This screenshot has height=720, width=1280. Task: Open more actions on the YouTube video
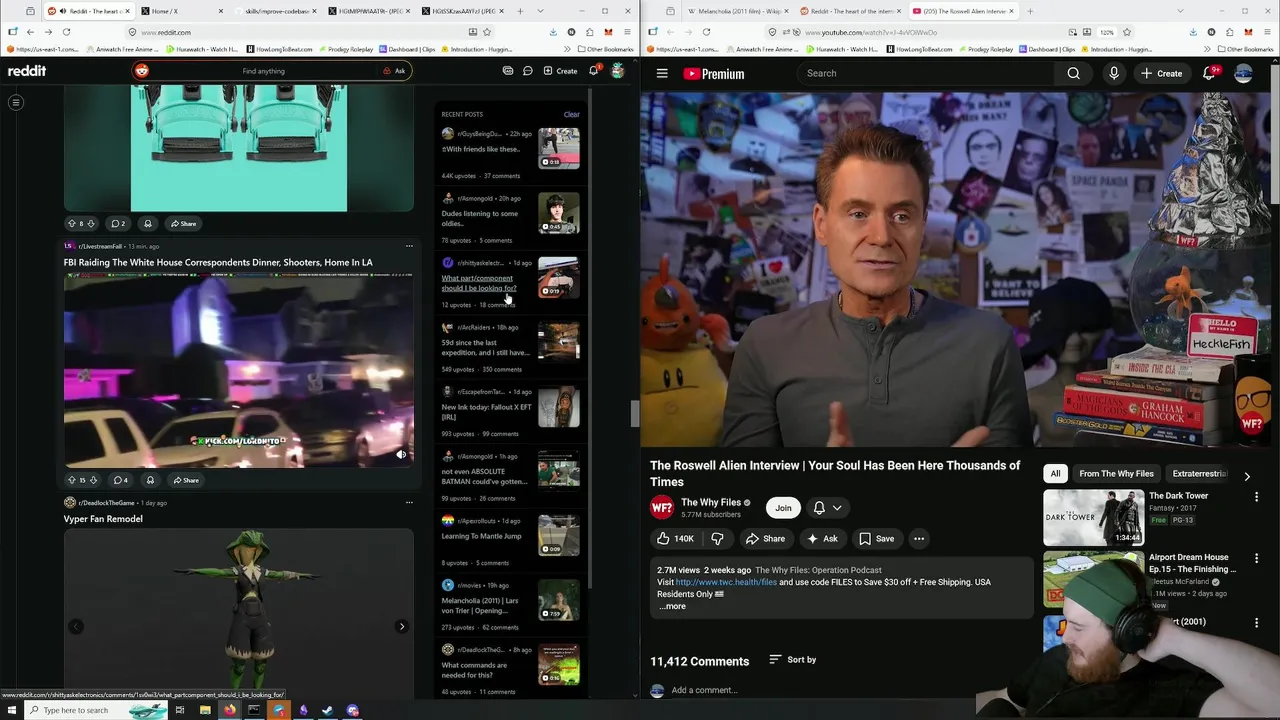click(x=919, y=538)
